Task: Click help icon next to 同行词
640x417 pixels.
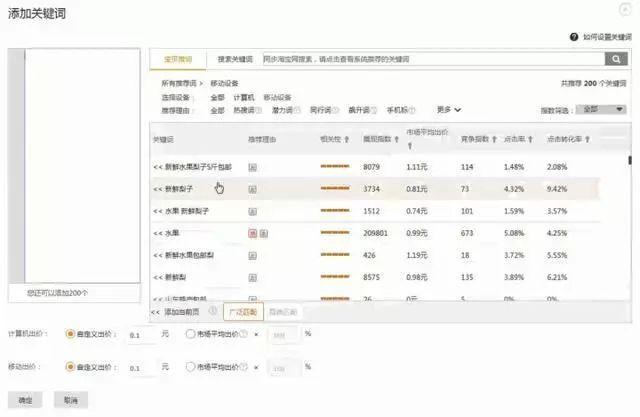Action: tap(336, 110)
